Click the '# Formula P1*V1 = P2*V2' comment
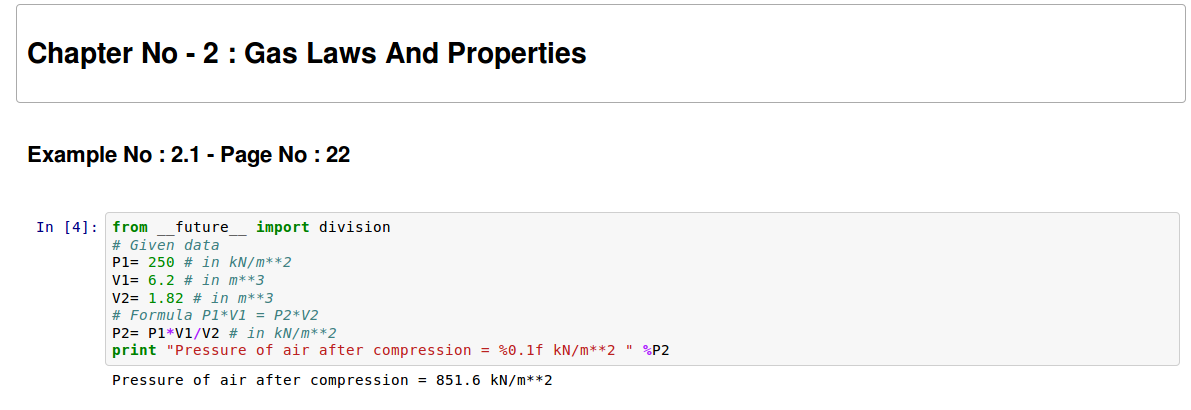Image resolution: width=1191 pixels, height=410 pixels. 215,315
